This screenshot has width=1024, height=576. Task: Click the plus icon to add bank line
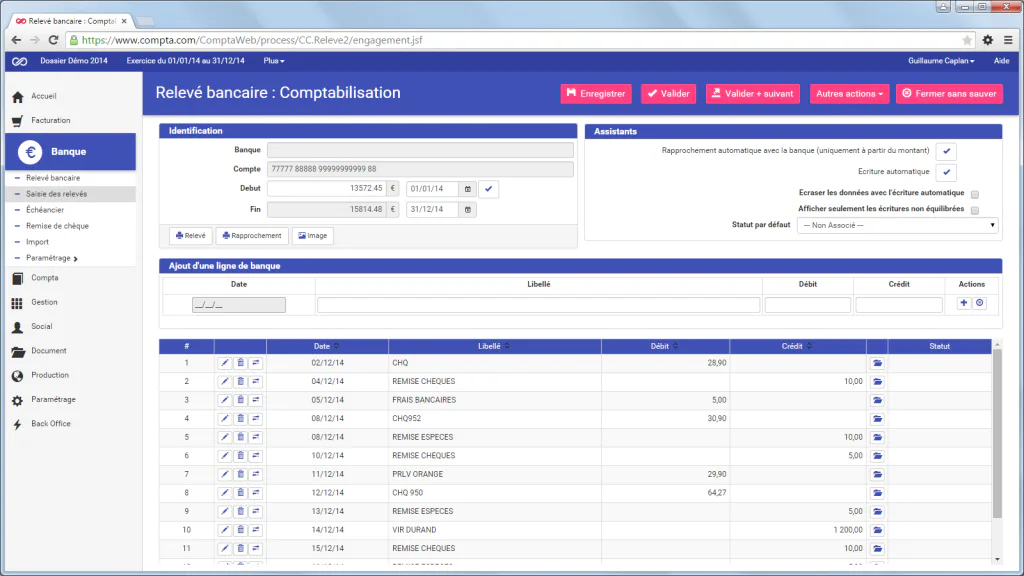[x=963, y=303]
